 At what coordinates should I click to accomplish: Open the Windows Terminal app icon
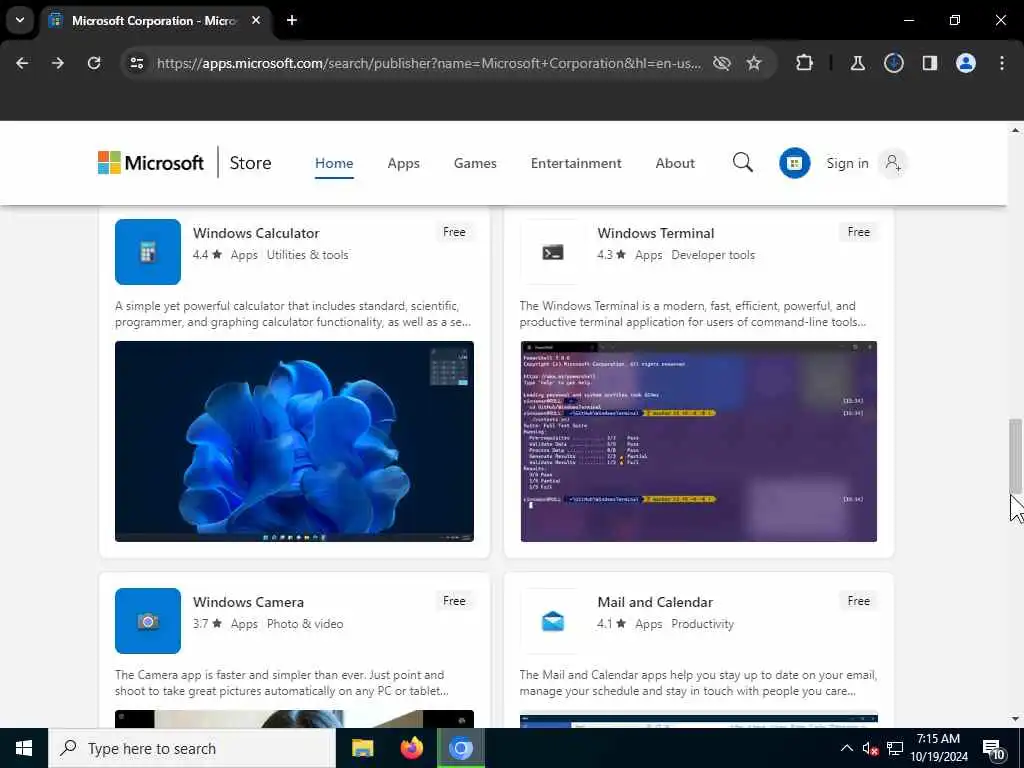(552, 252)
